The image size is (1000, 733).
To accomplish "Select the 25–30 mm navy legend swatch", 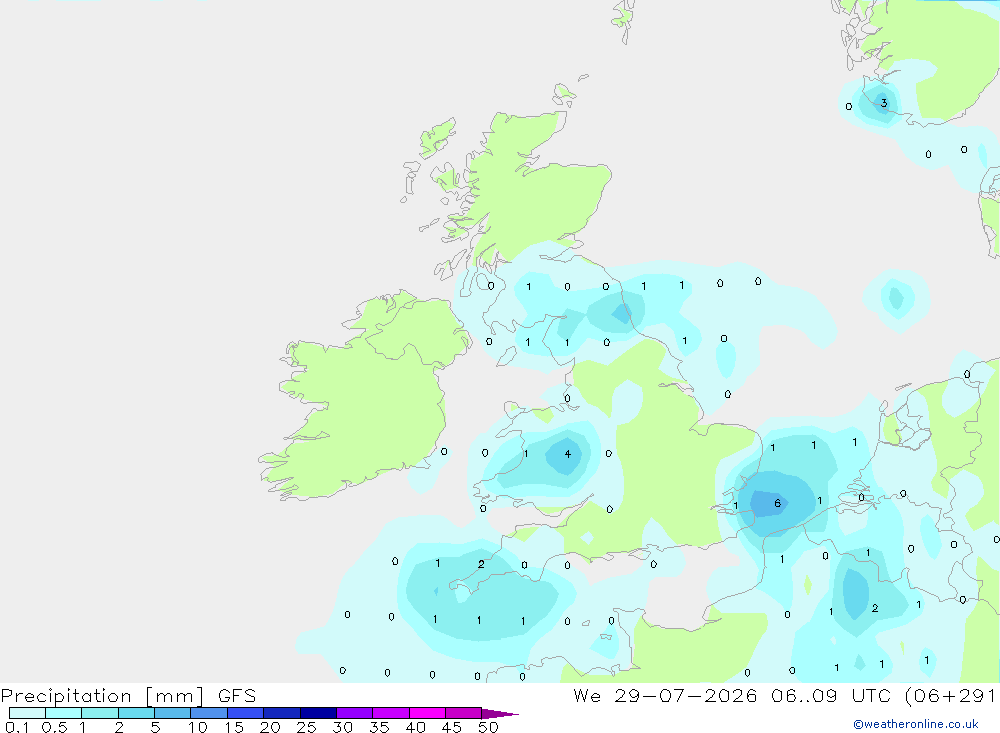I will [318, 713].
